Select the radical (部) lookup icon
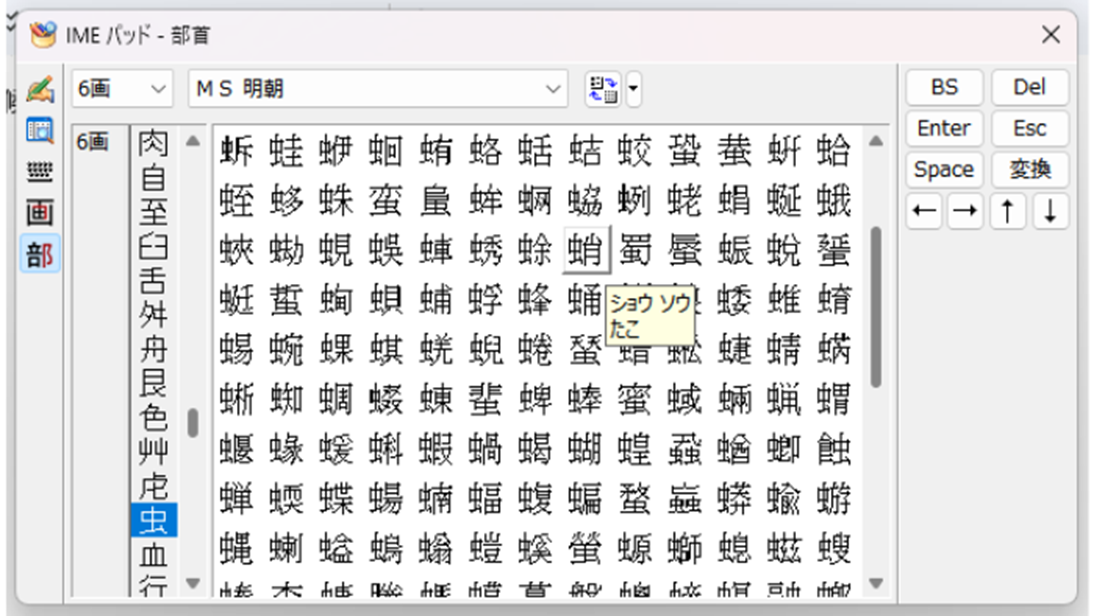 pos(40,254)
